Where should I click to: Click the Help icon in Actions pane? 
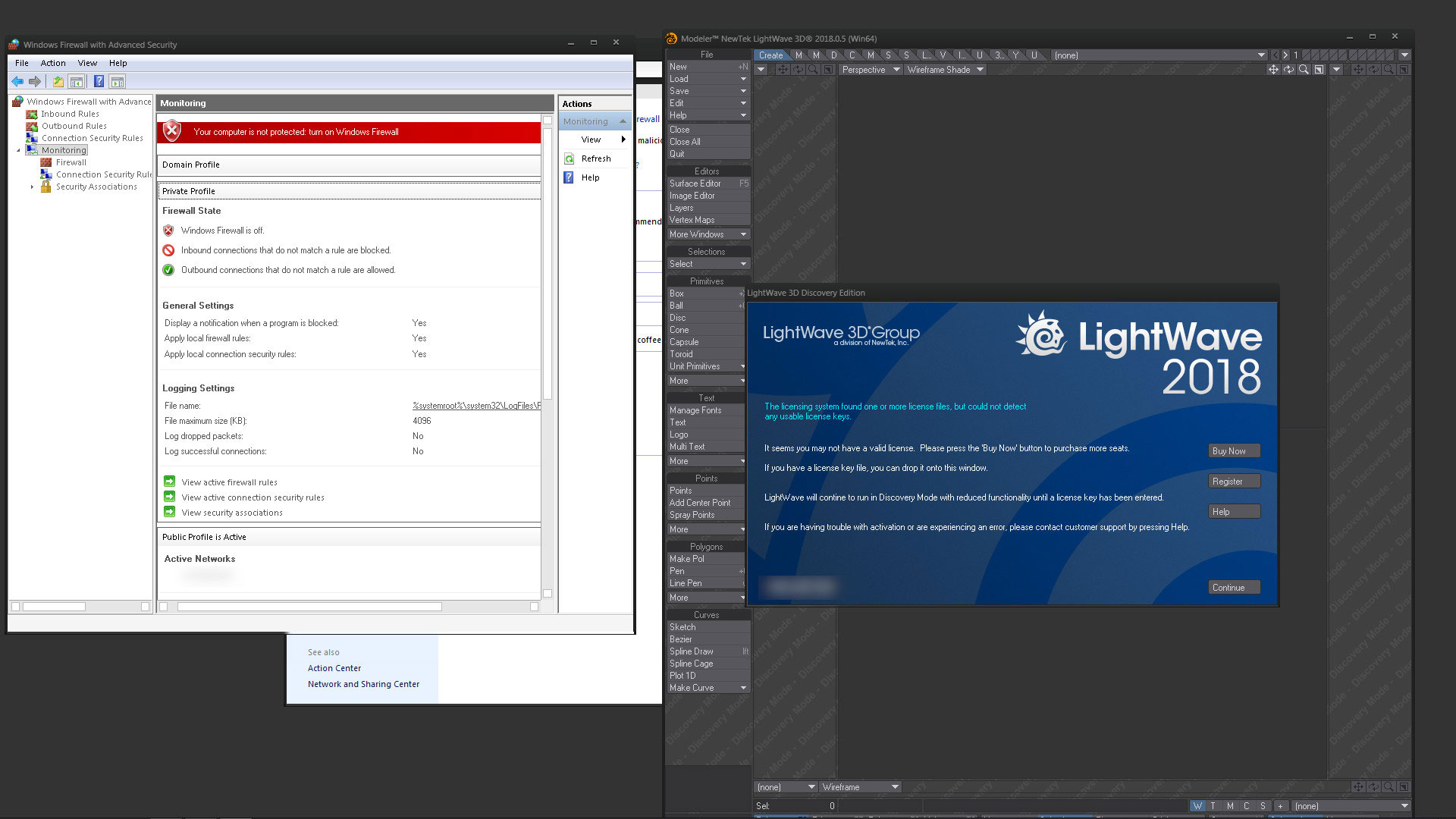coord(569,177)
